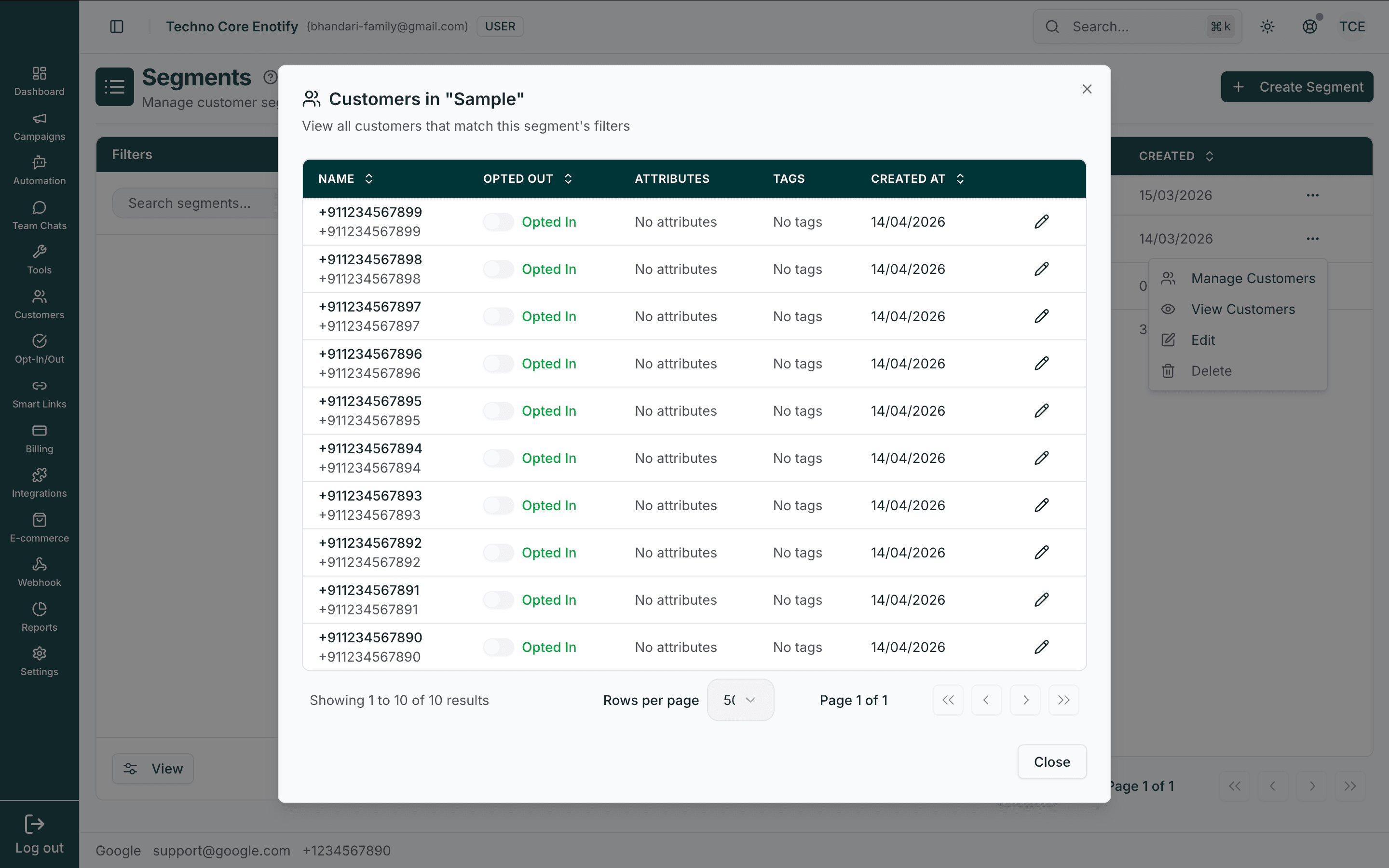Open Team Chats section
The image size is (1389, 868).
(39, 215)
